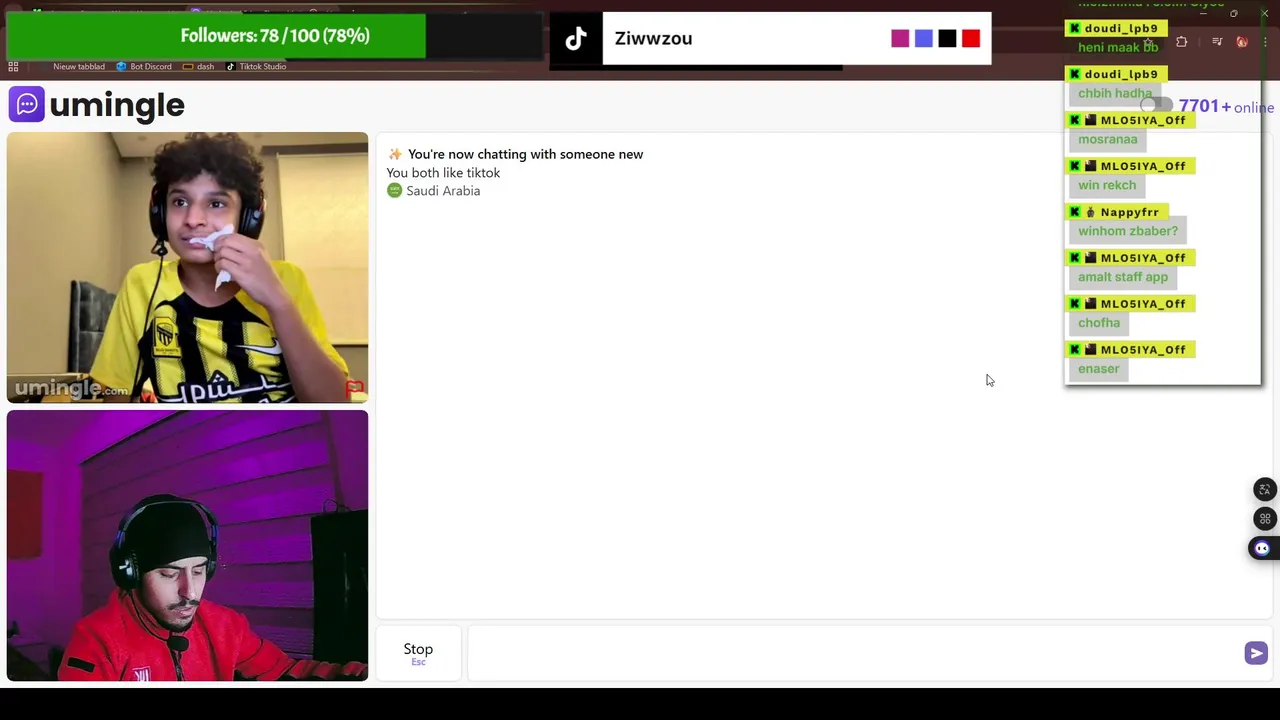Open the browser profile avatar
Image resolution: width=1280 pixels, height=720 pixels.
1242,42
